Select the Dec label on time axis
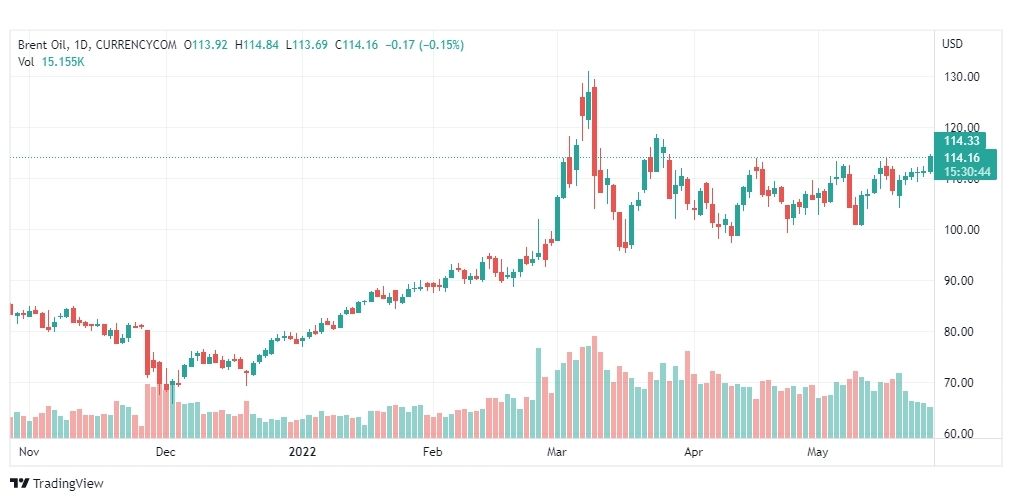1012x501 pixels. click(x=166, y=451)
